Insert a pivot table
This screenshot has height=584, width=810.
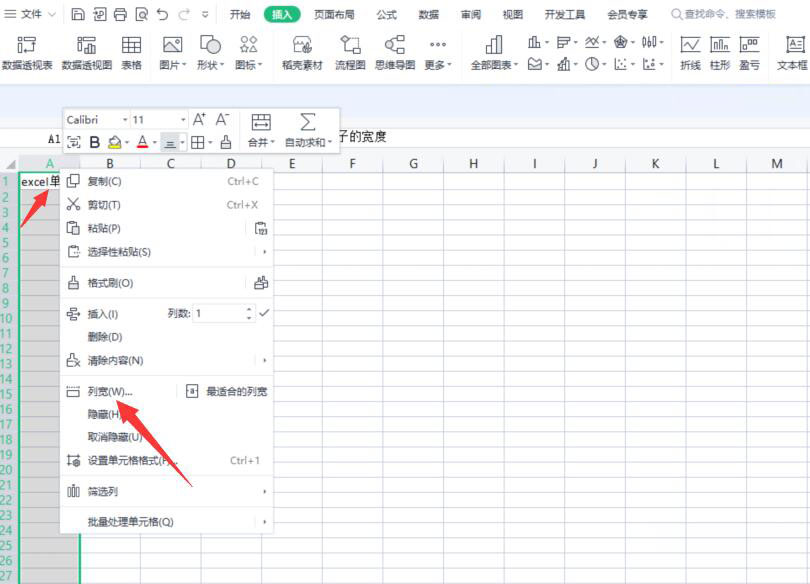click(x=27, y=50)
